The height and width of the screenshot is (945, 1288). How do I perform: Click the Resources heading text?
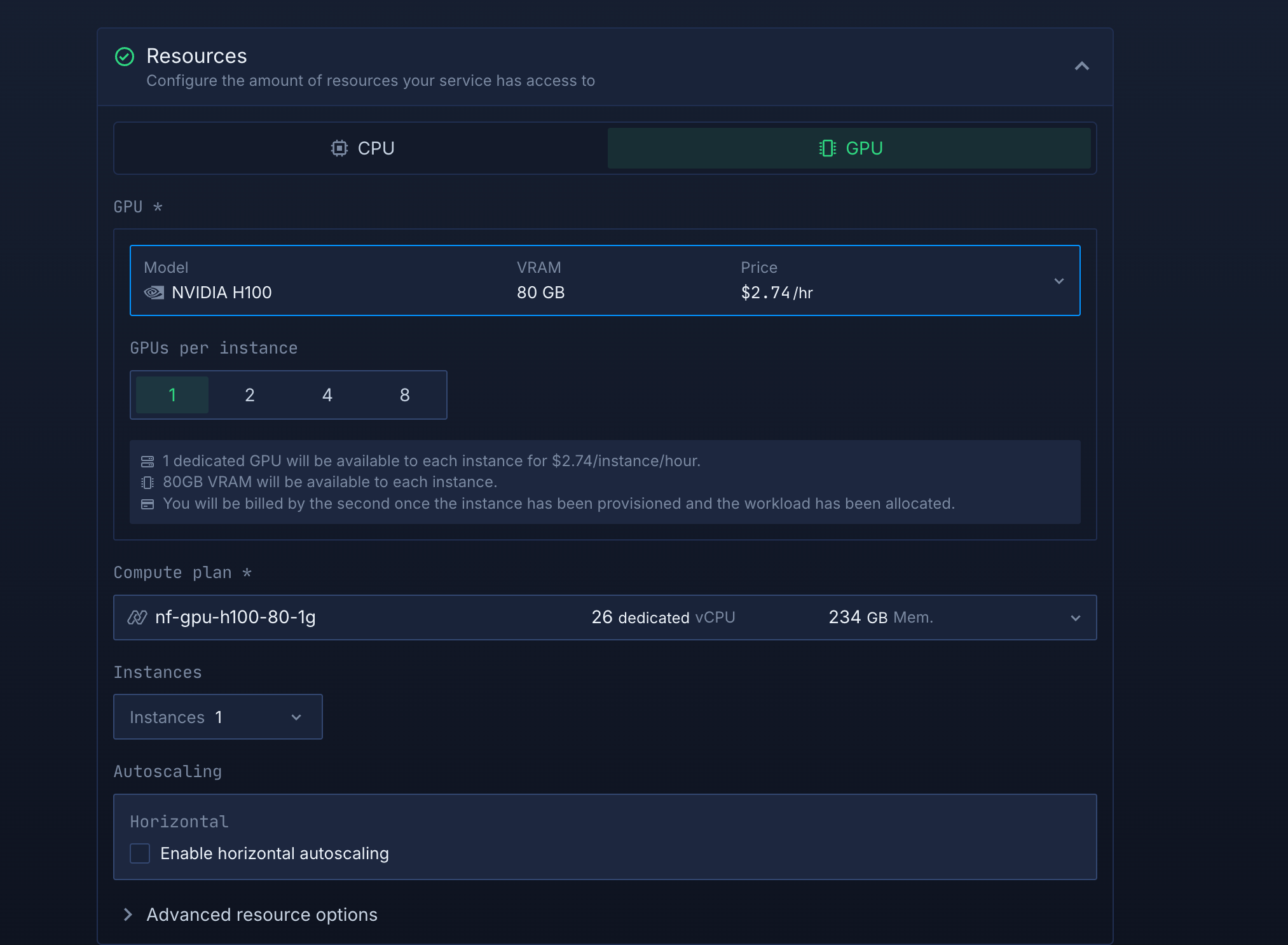coord(196,56)
